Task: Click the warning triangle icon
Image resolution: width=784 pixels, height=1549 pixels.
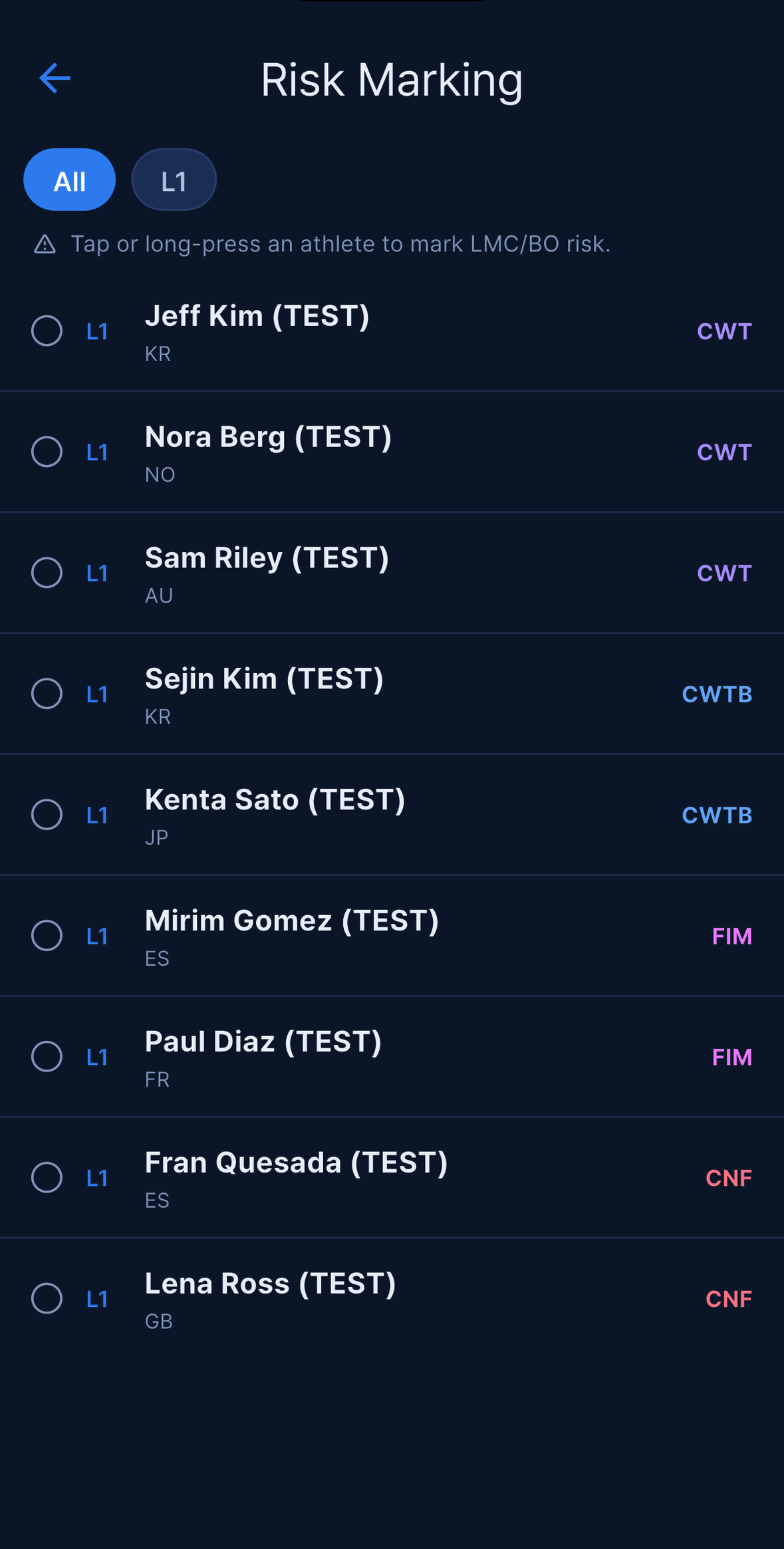Action: click(x=45, y=244)
